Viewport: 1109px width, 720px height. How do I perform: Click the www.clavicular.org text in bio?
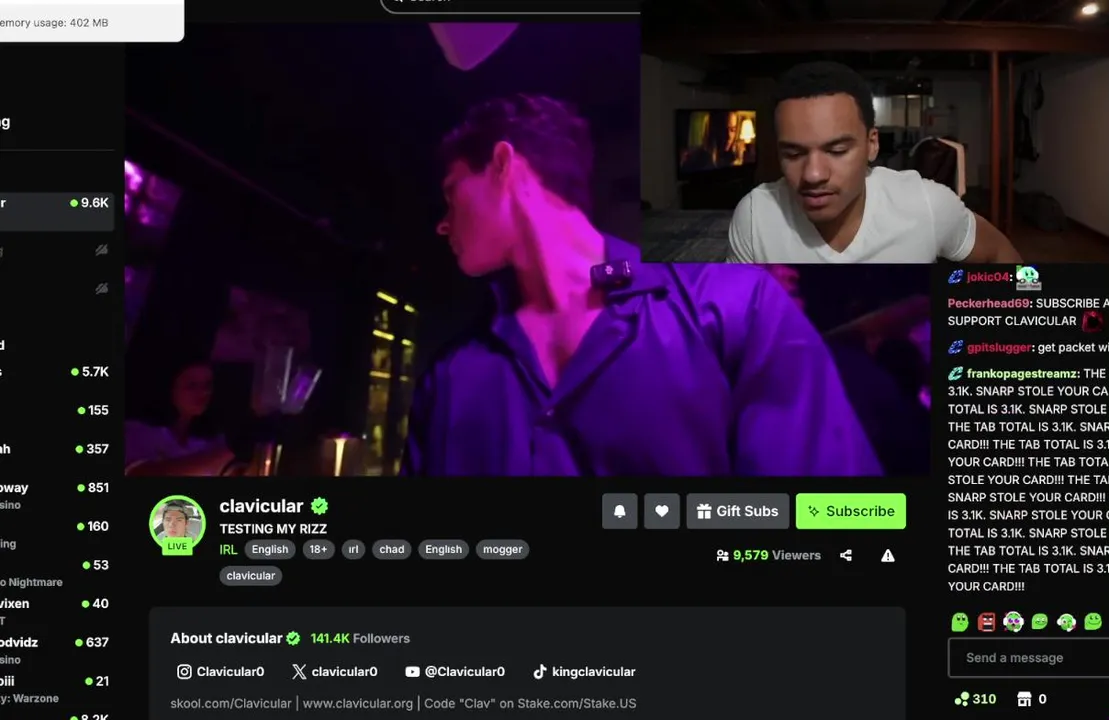tap(357, 704)
